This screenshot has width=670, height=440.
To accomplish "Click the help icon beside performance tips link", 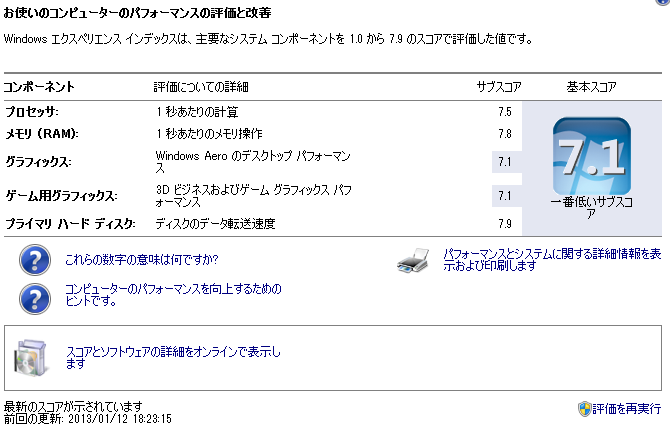I will 35,299.
